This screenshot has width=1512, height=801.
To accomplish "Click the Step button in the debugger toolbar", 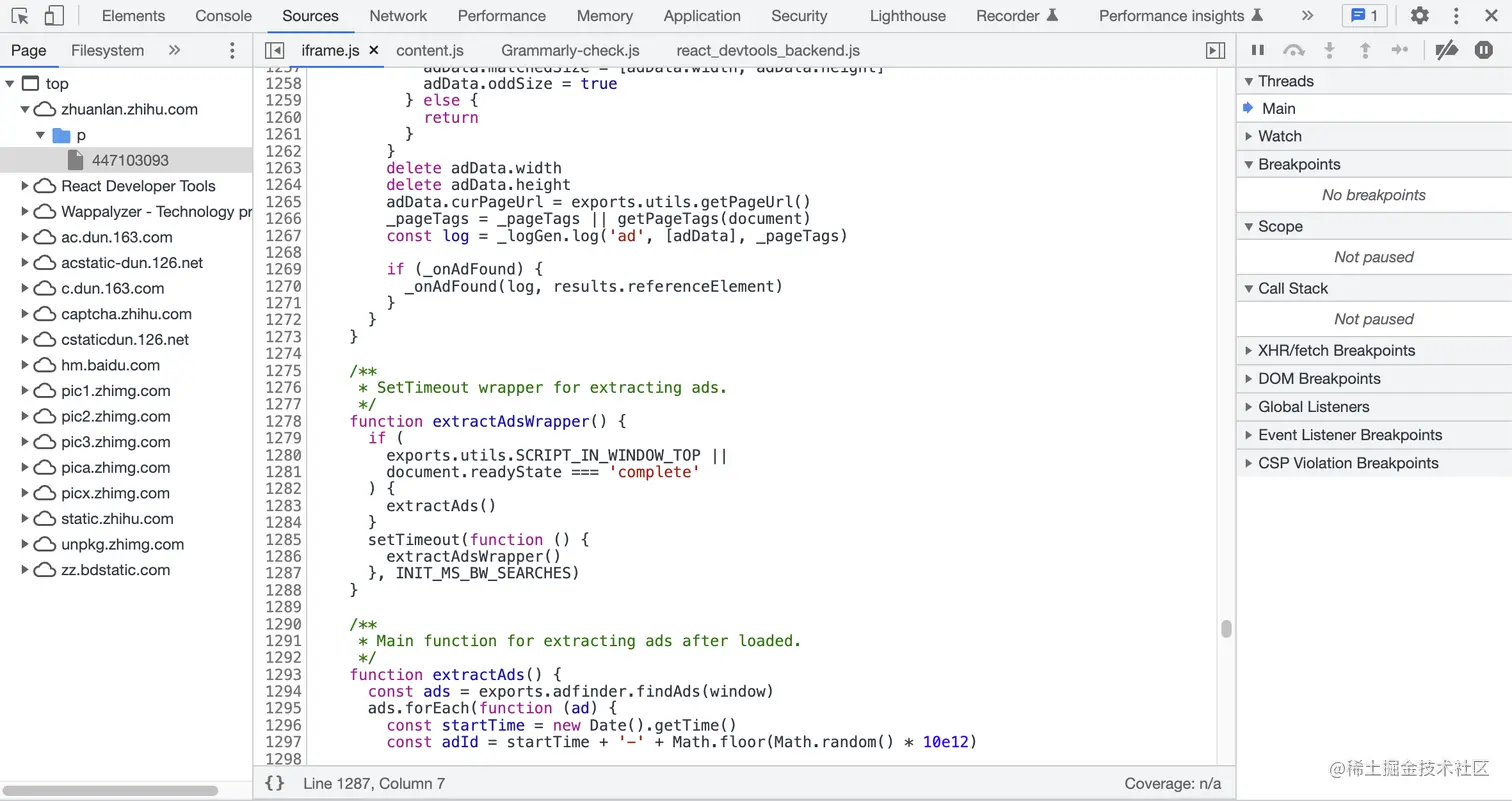I will tap(1400, 50).
